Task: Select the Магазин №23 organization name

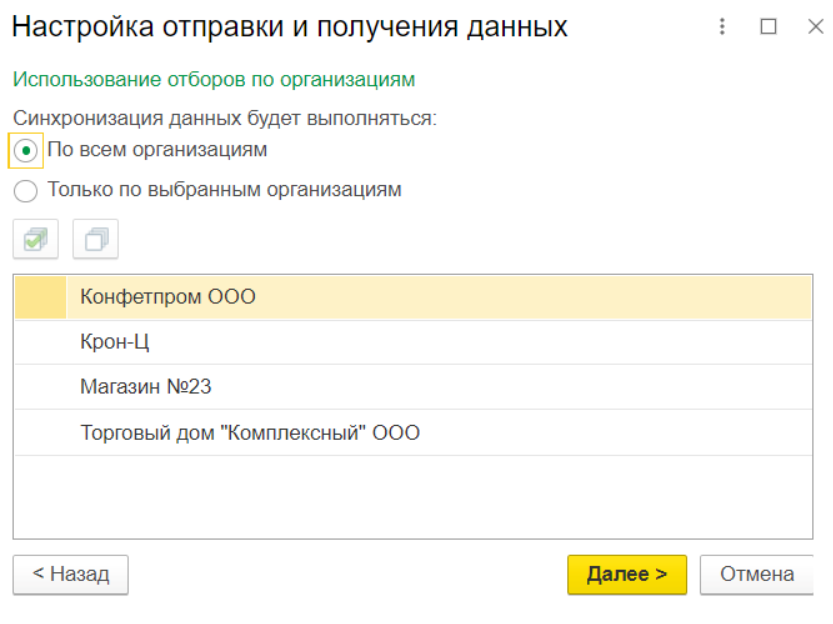Action: pos(146,387)
